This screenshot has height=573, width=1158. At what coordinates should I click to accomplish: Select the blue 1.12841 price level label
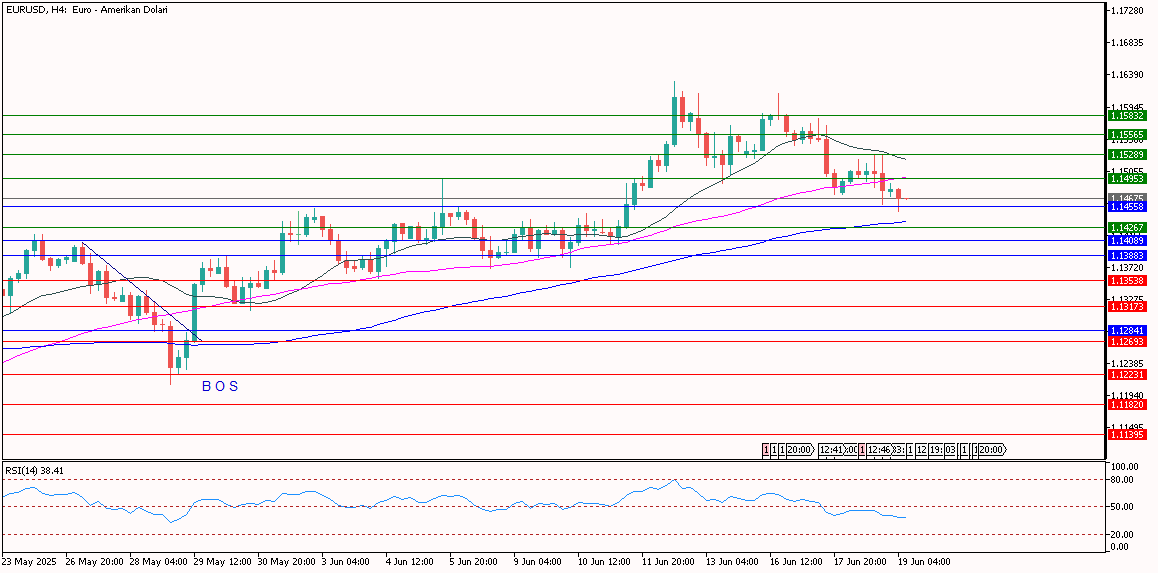[1127, 330]
